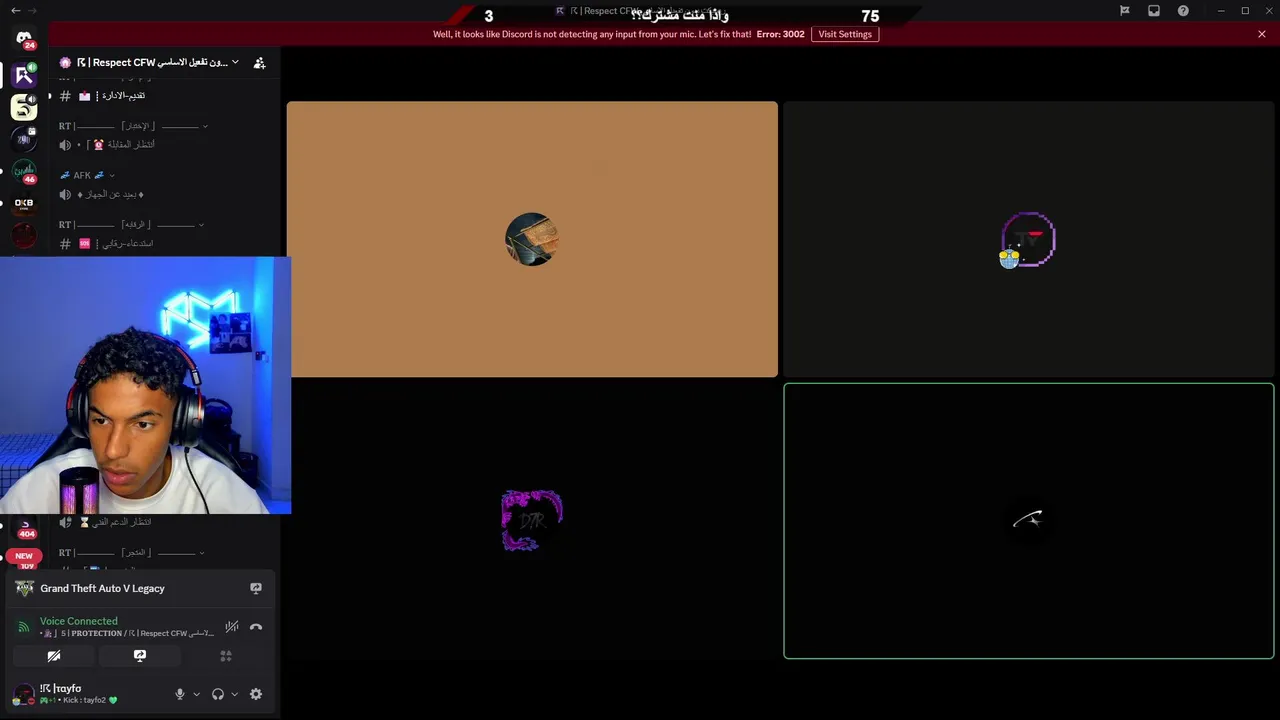The height and width of the screenshot is (720, 1280).
Task: Open the cream-colored server with speaker badge
Action: click(x=24, y=106)
